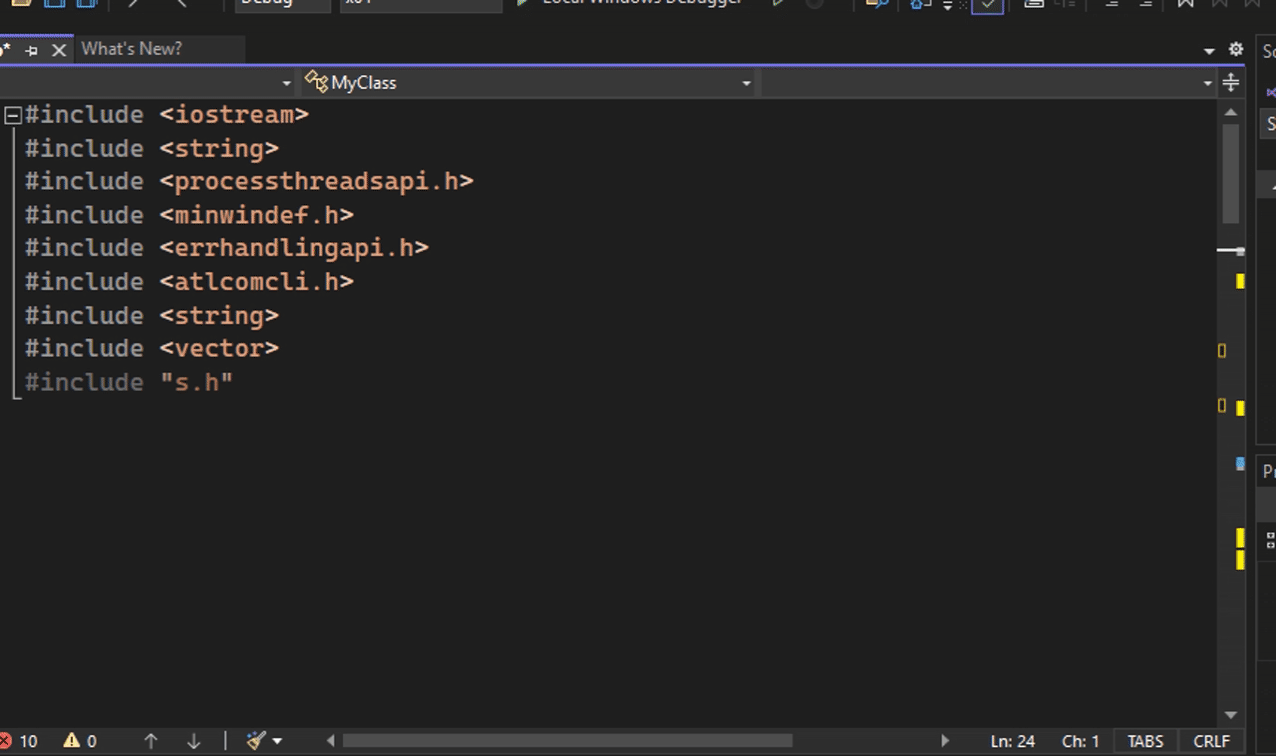The width and height of the screenshot is (1276, 756).
Task: Toggle the background code analysis checkmark
Action: (x=988, y=5)
